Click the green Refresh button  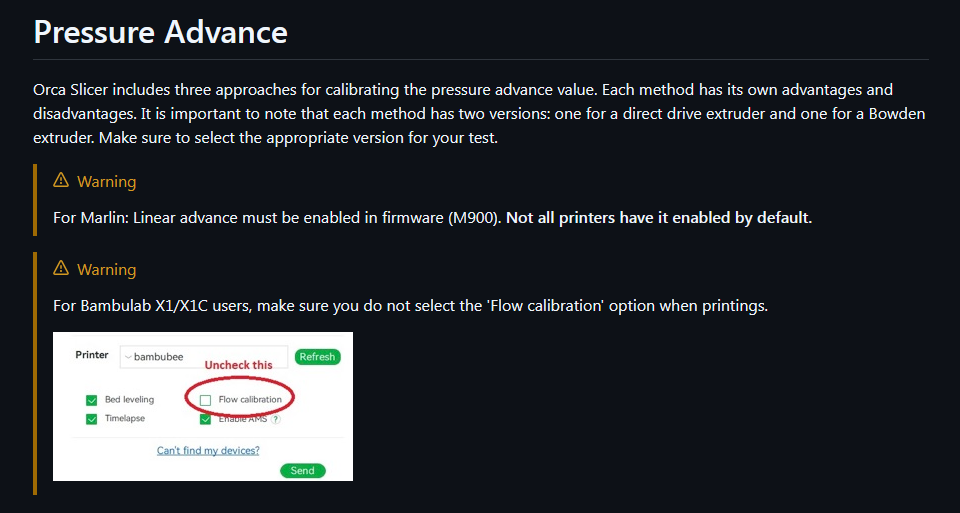click(x=317, y=357)
